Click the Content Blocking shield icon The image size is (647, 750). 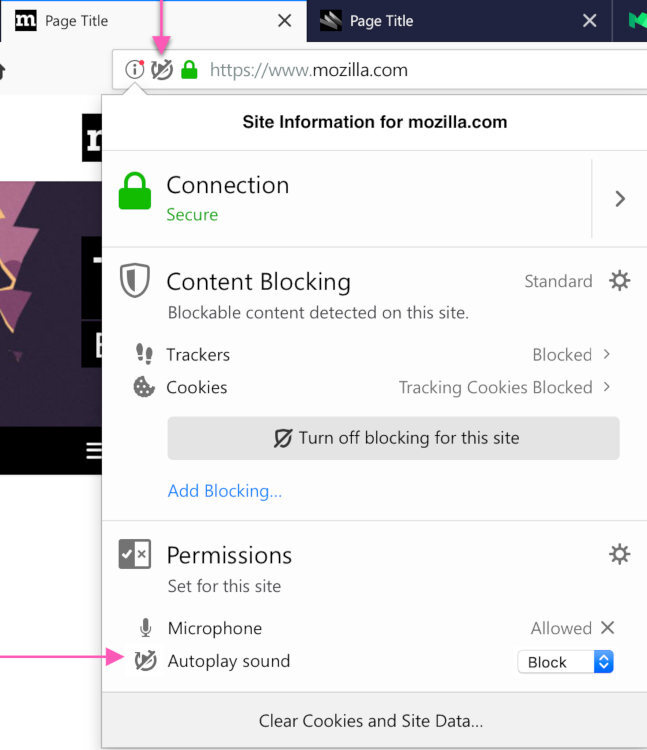[134, 281]
